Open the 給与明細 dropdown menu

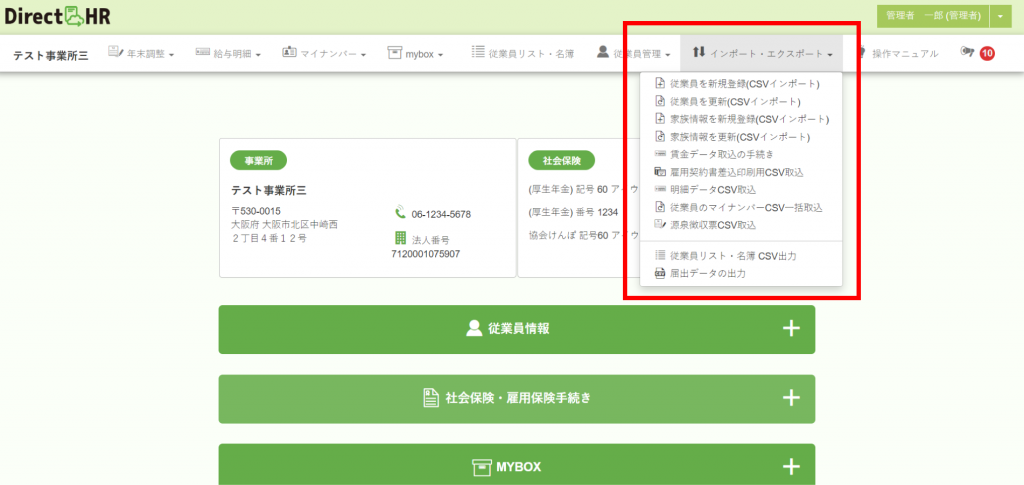[x=229, y=54]
